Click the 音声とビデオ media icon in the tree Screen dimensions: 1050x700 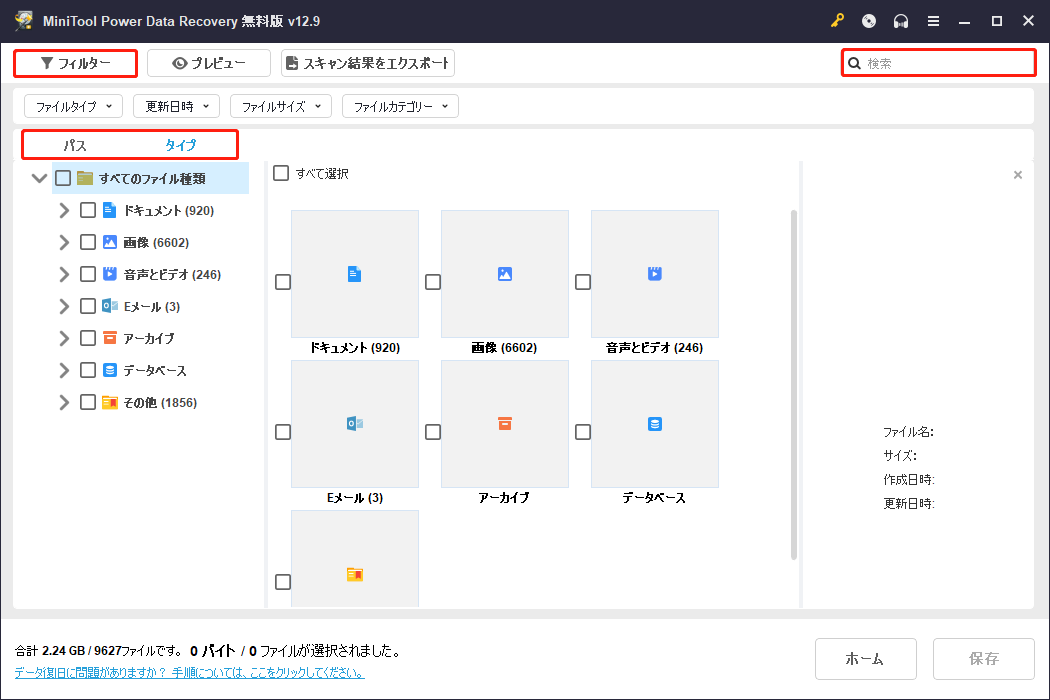110,274
